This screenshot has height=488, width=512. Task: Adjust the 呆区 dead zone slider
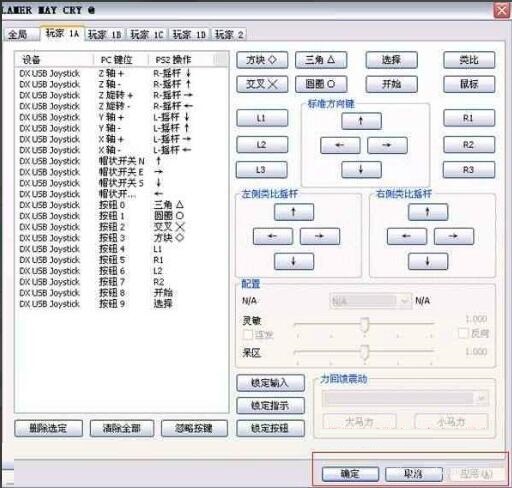point(365,351)
